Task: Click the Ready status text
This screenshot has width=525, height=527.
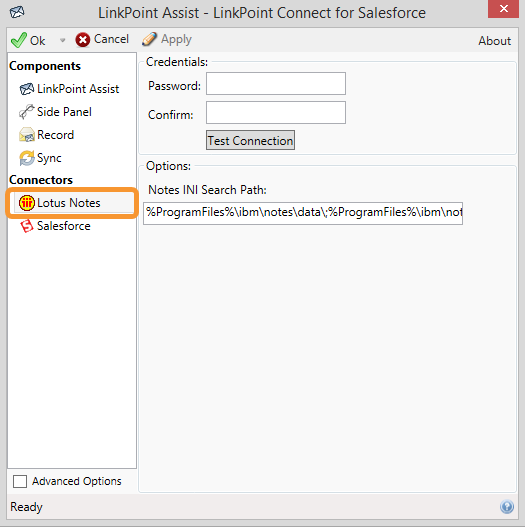Action: pos(26,507)
